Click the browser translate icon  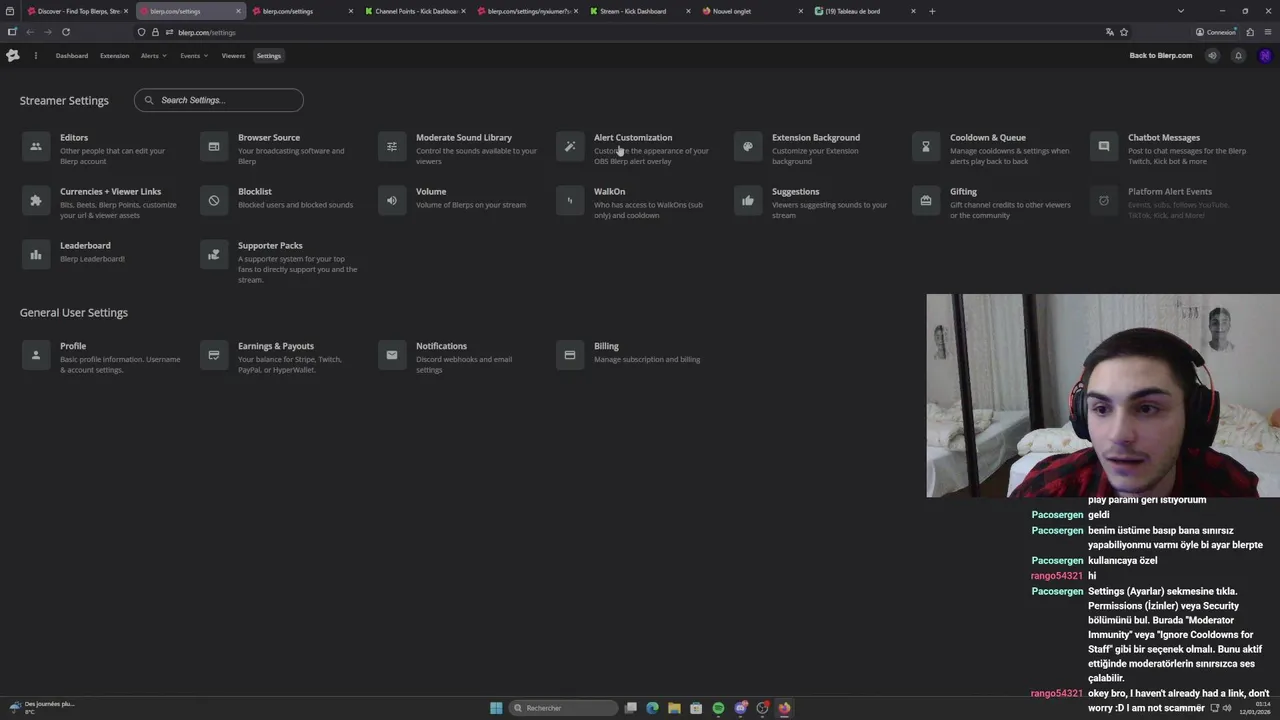click(1109, 32)
